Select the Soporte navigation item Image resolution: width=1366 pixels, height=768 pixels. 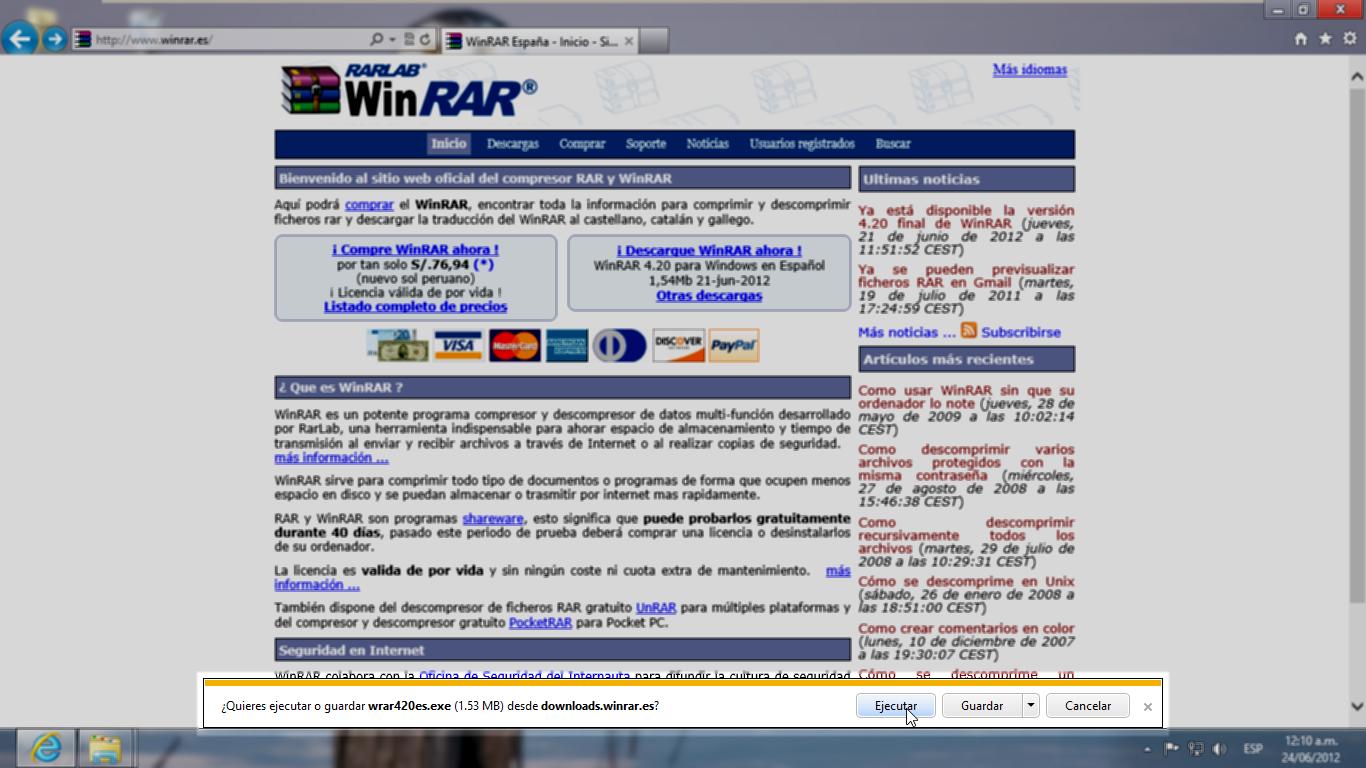coord(645,144)
